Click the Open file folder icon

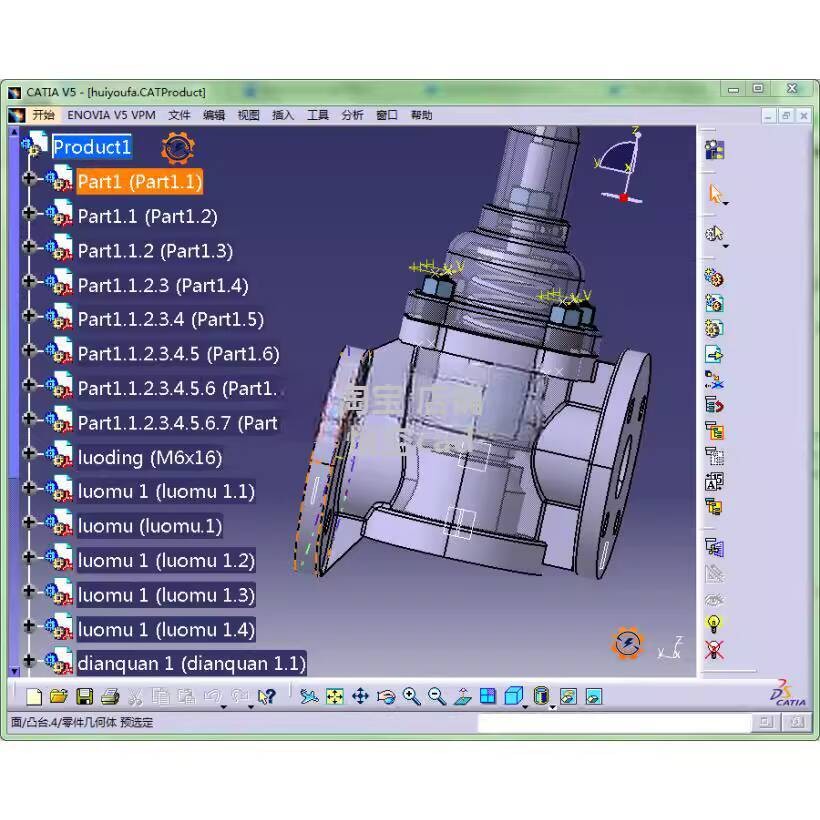59,697
